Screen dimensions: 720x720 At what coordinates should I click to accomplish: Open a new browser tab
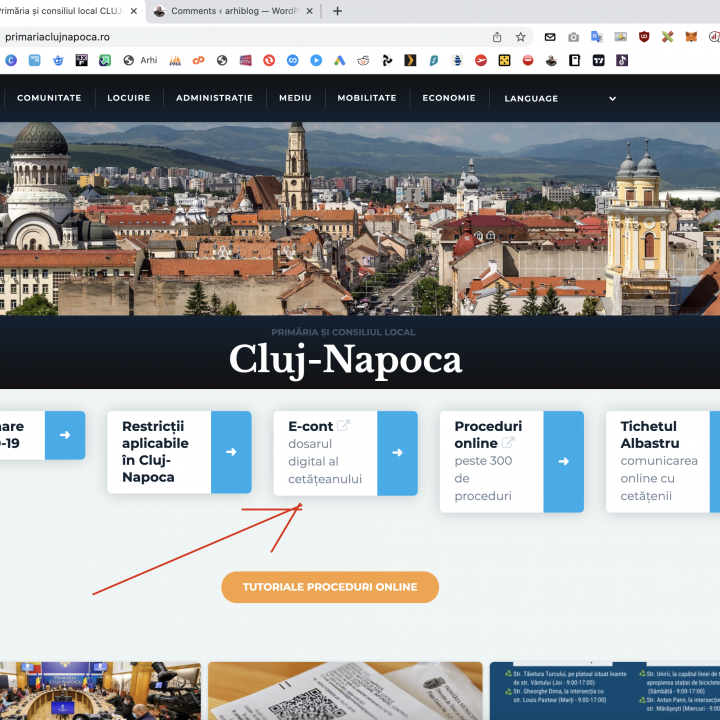[337, 11]
